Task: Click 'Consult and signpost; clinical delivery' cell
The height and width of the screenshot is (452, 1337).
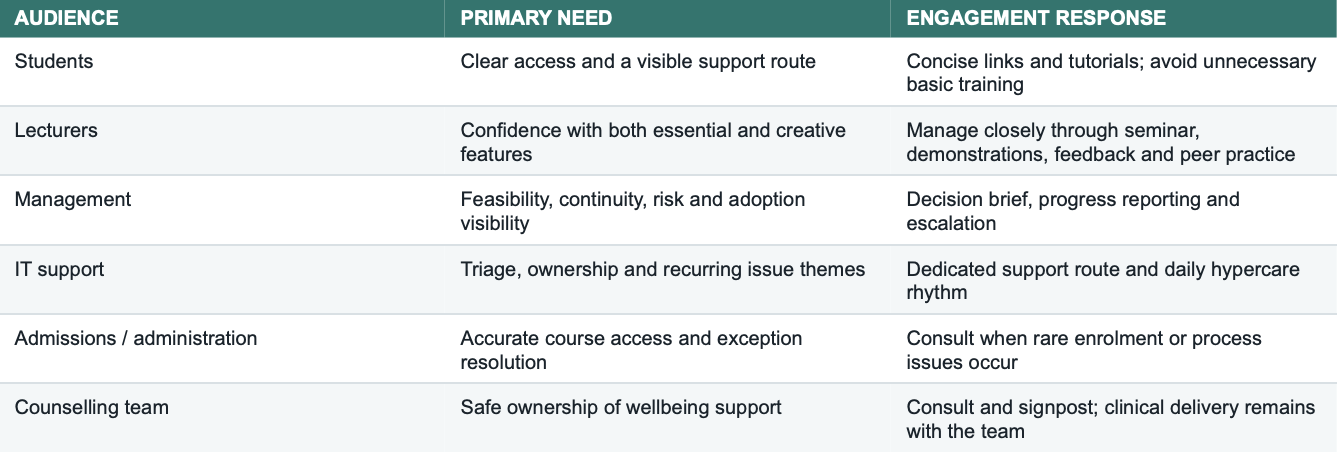Action: [x=1114, y=418]
